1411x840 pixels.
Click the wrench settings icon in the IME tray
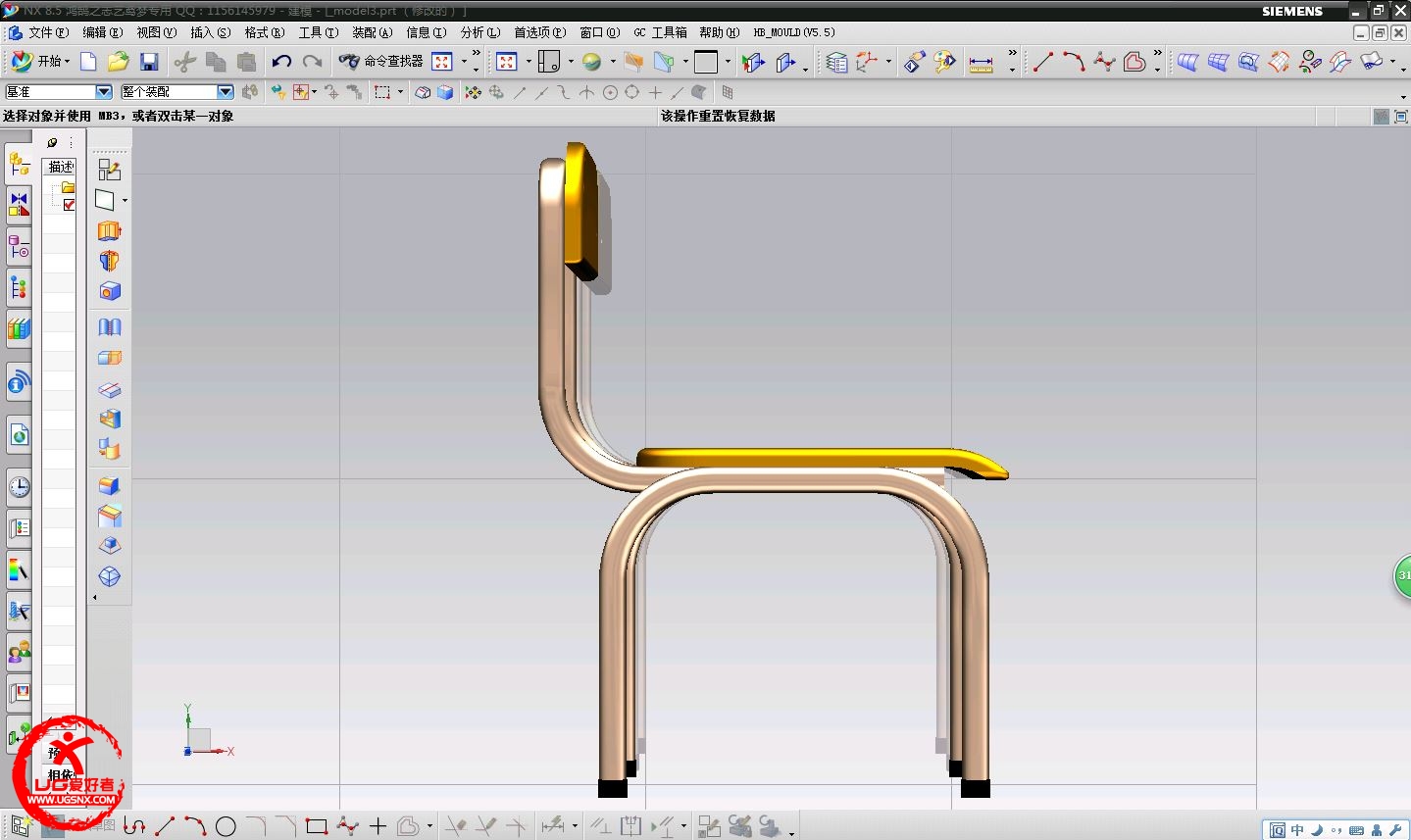1395,830
